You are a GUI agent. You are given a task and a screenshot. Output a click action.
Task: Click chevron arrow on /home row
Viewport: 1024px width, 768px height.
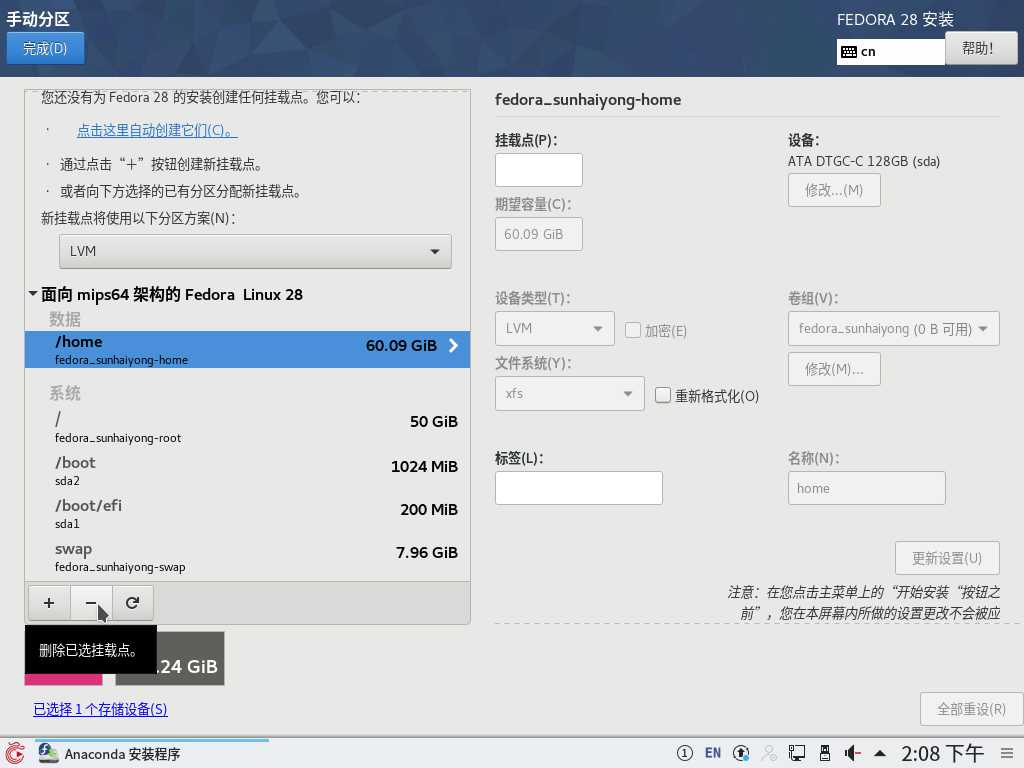[x=453, y=346]
